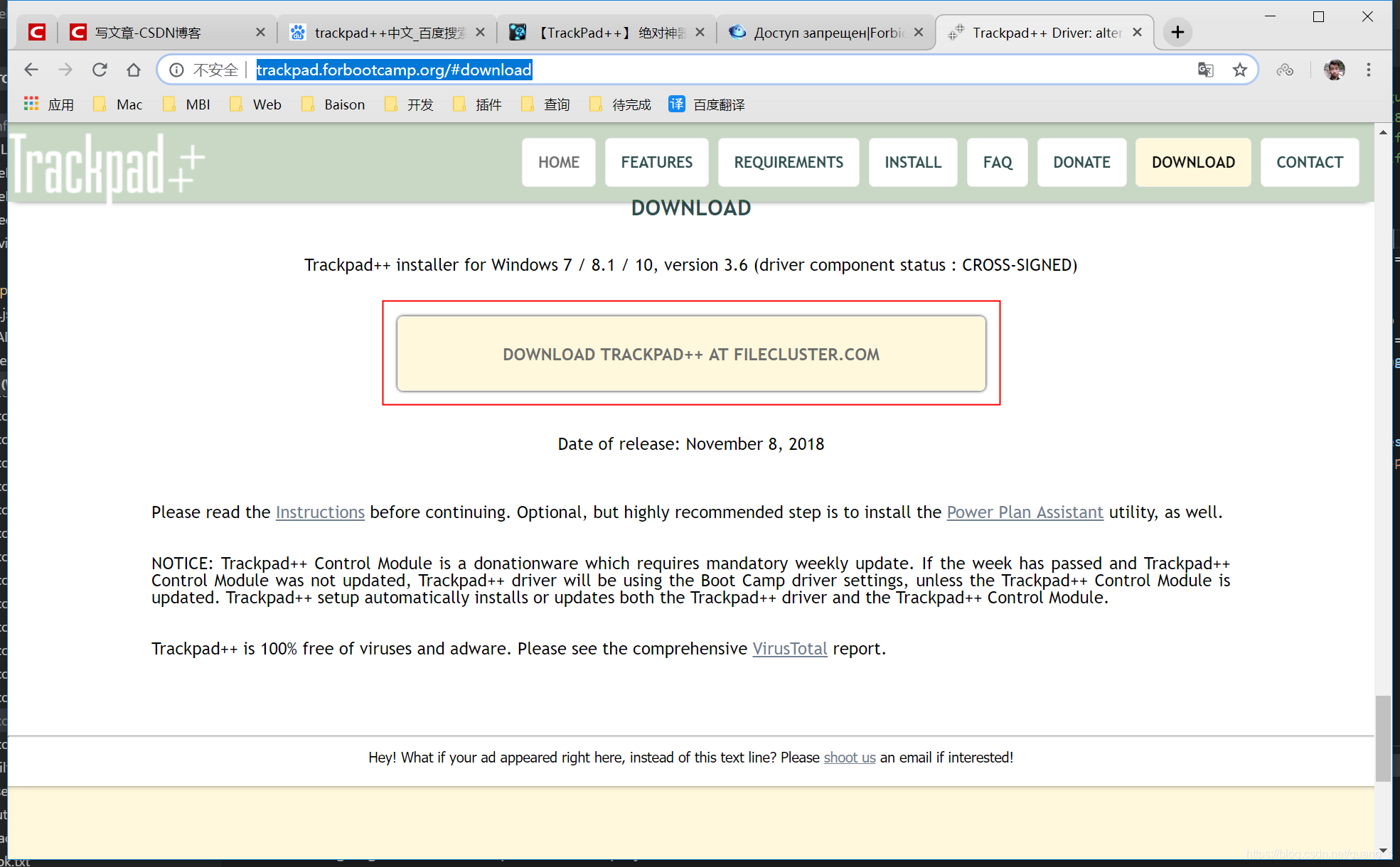1400x867 pixels.
Task: Open the Mac bookmarks folder
Action: [118, 104]
